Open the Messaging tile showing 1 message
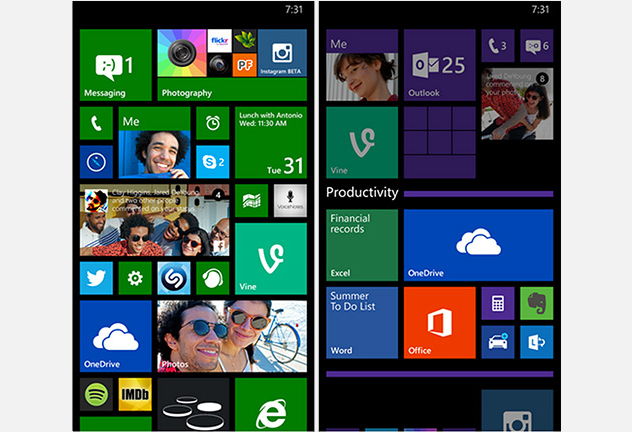The image size is (632, 432). pyautogui.click(x=116, y=65)
